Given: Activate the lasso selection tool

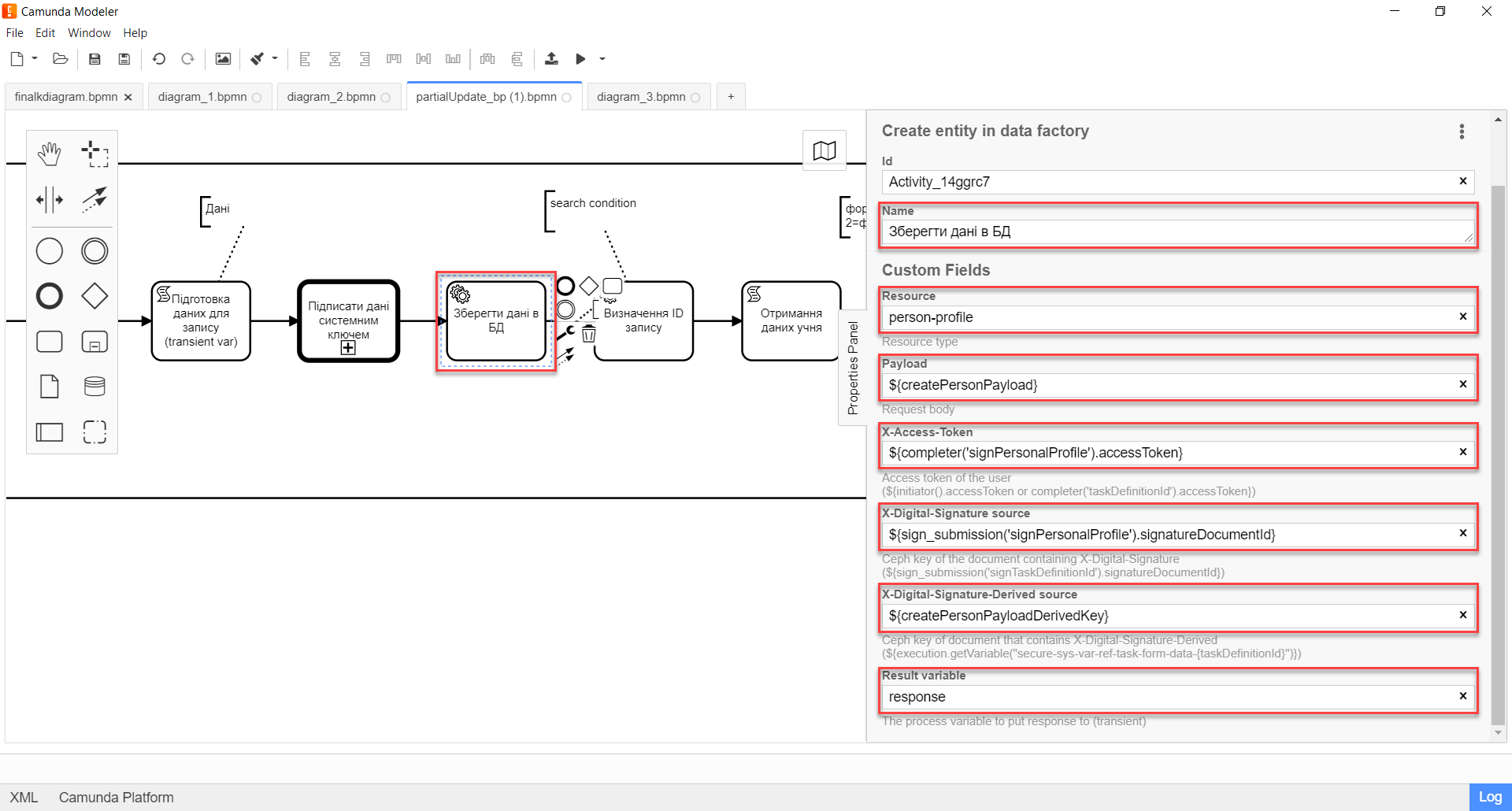Looking at the screenshot, I should click(x=94, y=154).
